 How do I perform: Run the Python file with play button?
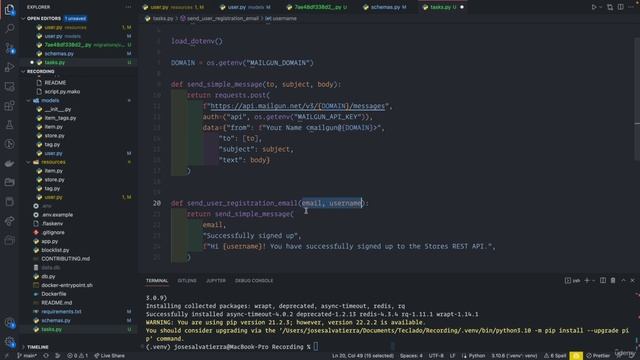(x=594, y=7)
